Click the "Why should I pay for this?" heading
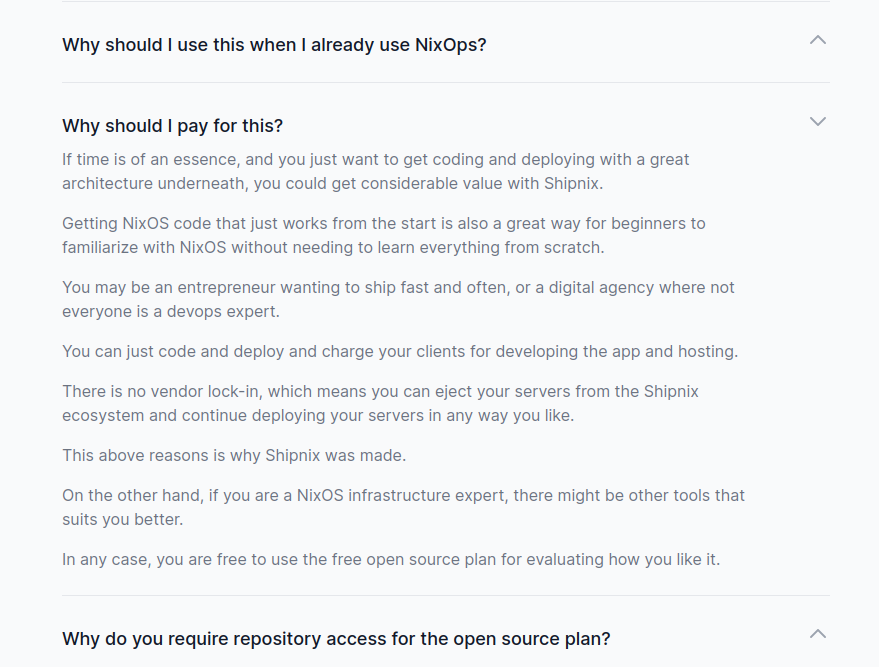This screenshot has width=879, height=667. click(x=172, y=126)
